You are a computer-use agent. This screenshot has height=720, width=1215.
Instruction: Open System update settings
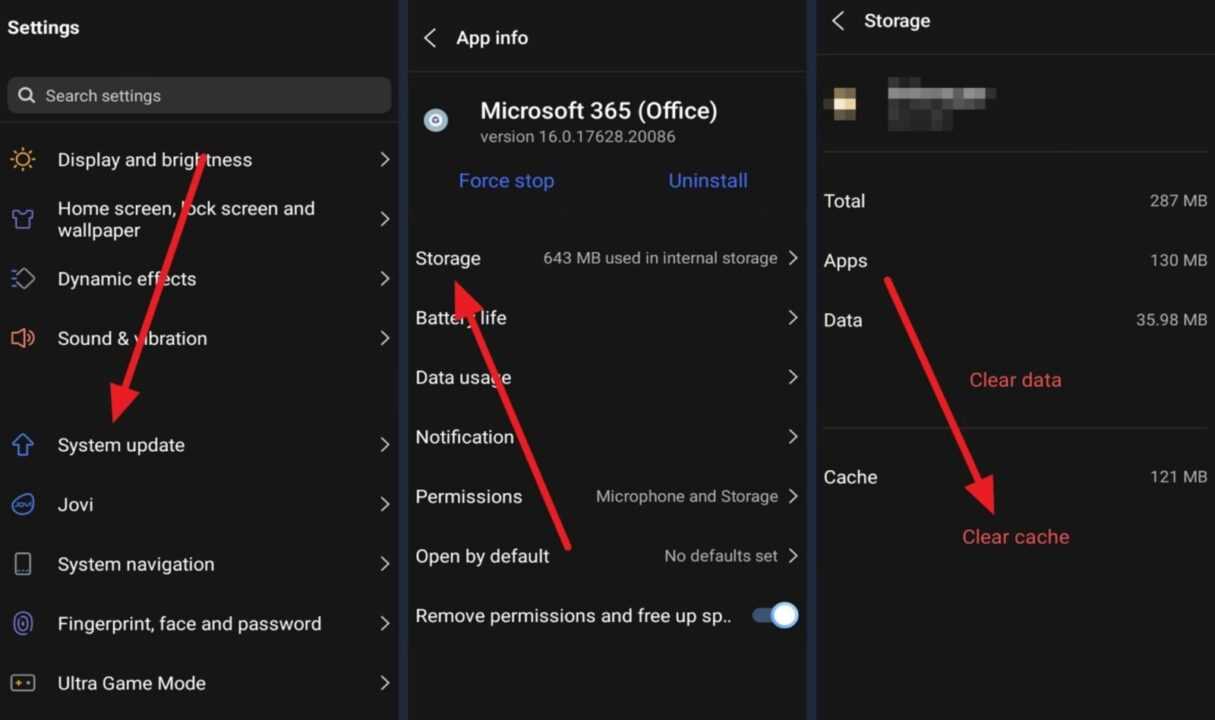[x=199, y=445]
